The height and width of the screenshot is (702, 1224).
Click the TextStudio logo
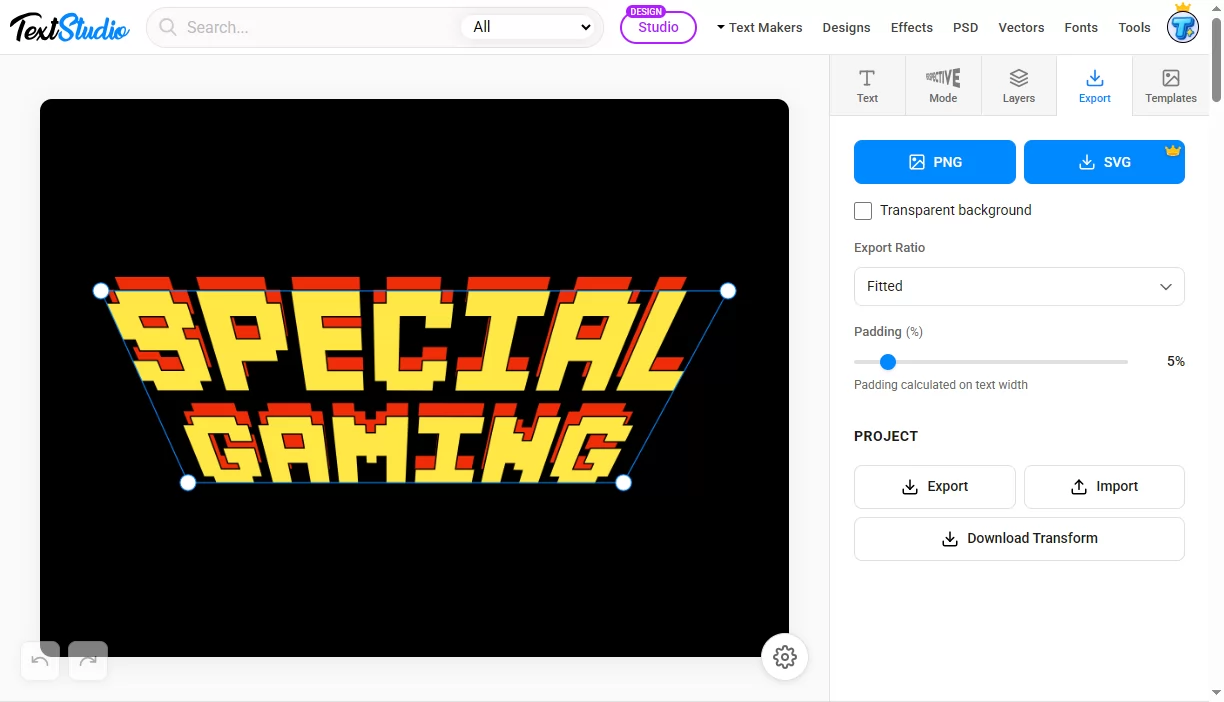[x=70, y=27]
